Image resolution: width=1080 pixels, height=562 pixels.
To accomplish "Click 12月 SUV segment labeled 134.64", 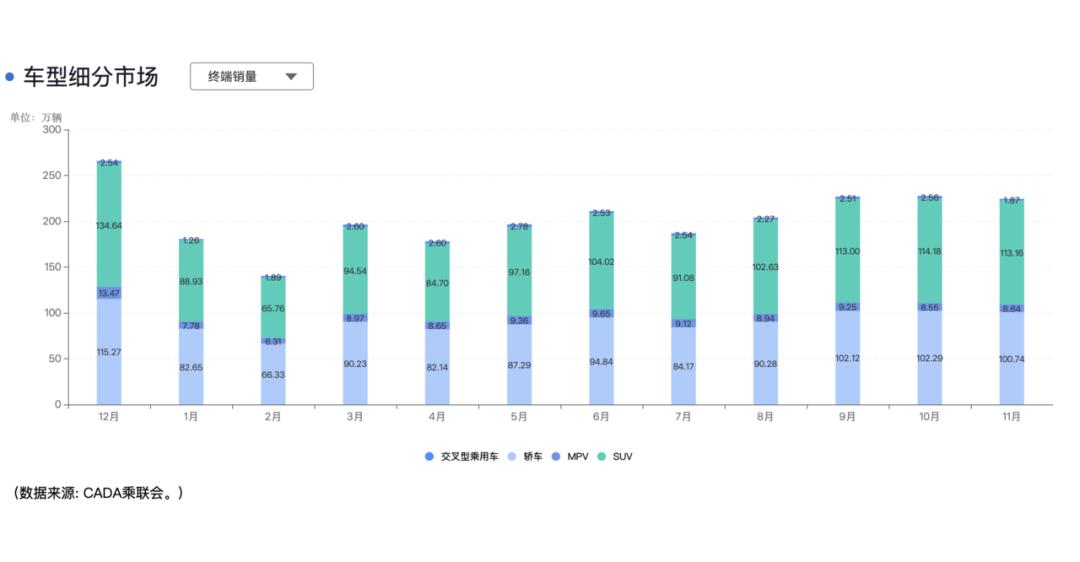I will pos(109,225).
